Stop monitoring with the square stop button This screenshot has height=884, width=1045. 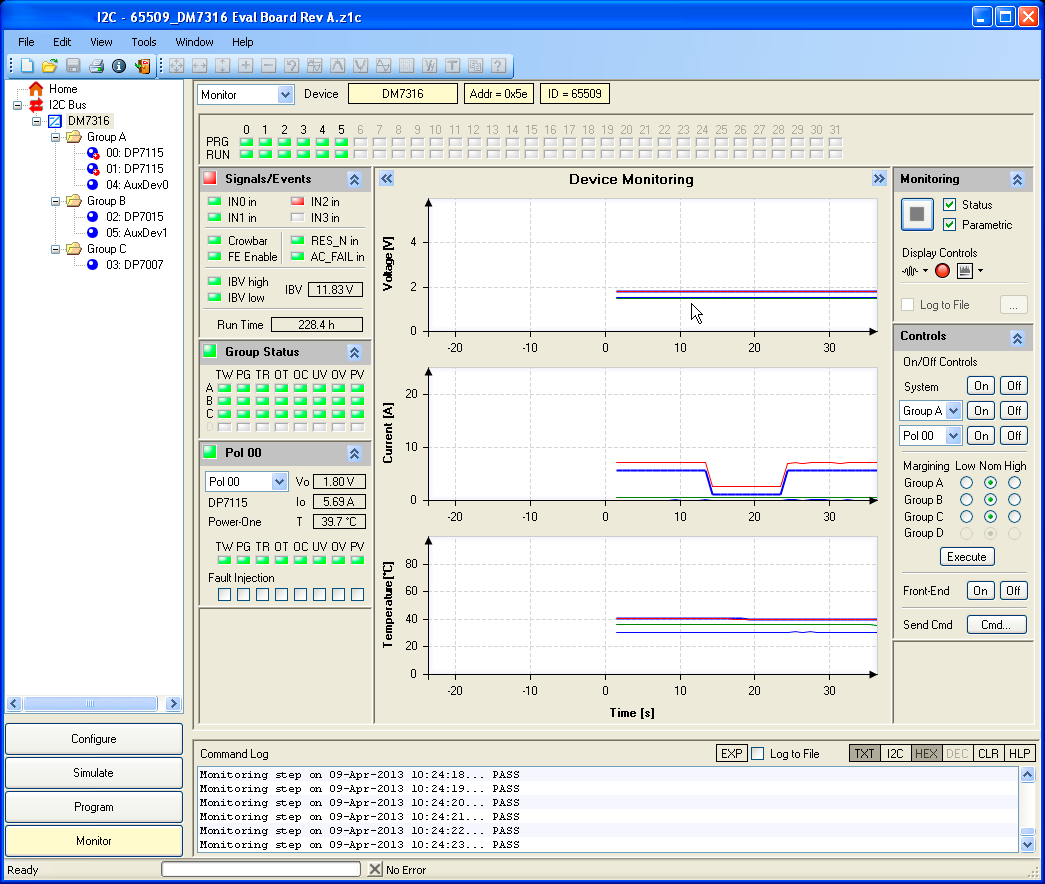(917, 214)
